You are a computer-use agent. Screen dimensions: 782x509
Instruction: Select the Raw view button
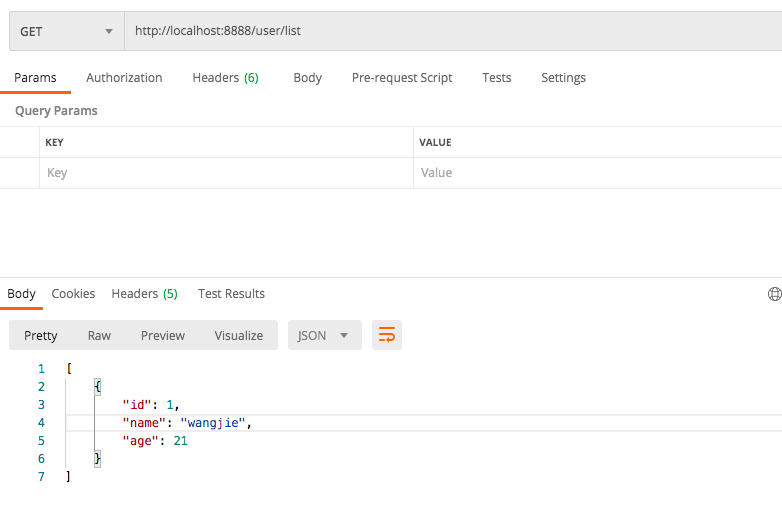pyautogui.click(x=99, y=336)
